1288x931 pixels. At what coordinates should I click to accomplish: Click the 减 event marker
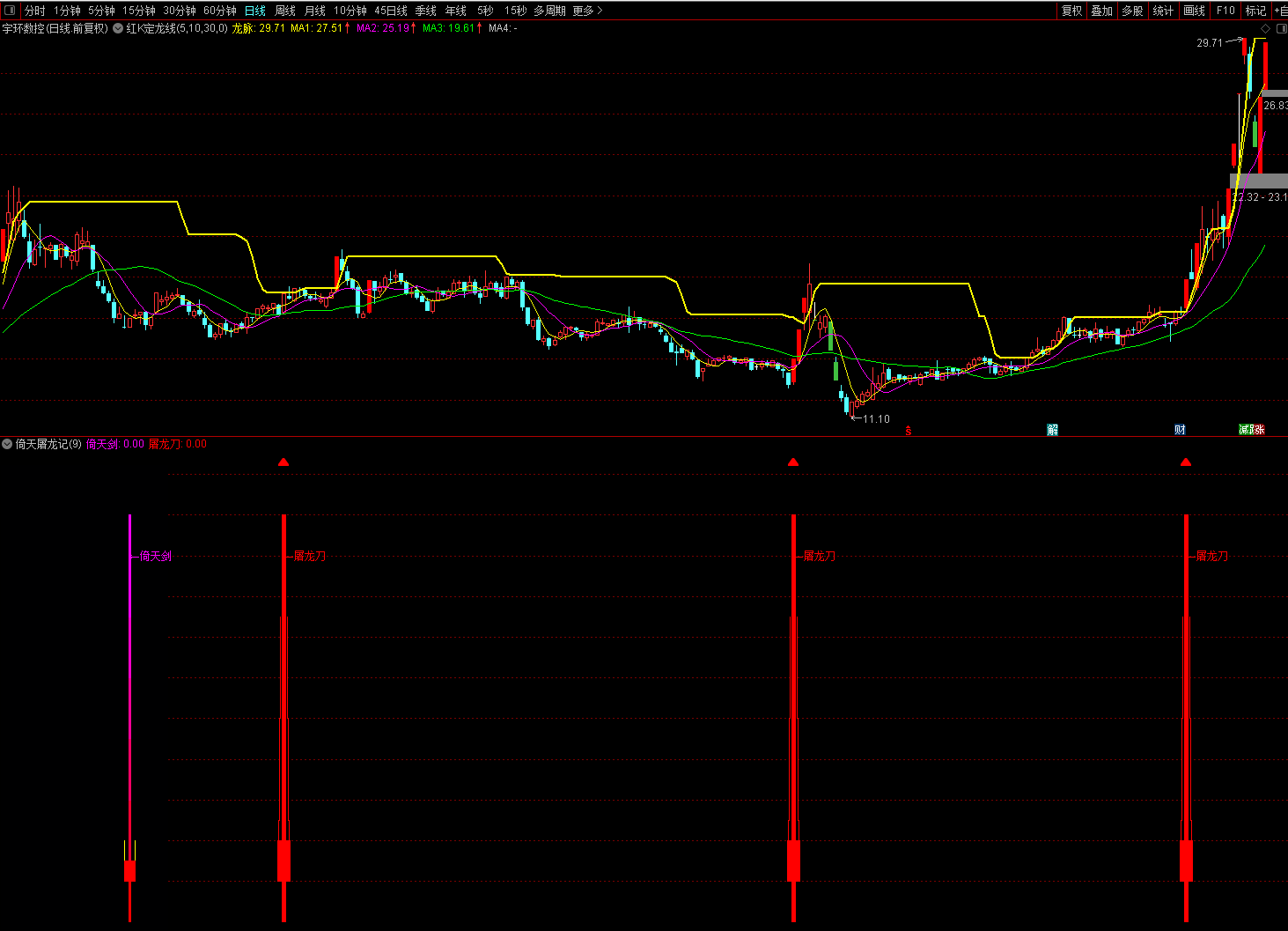pyautogui.click(x=1245, y=430)
